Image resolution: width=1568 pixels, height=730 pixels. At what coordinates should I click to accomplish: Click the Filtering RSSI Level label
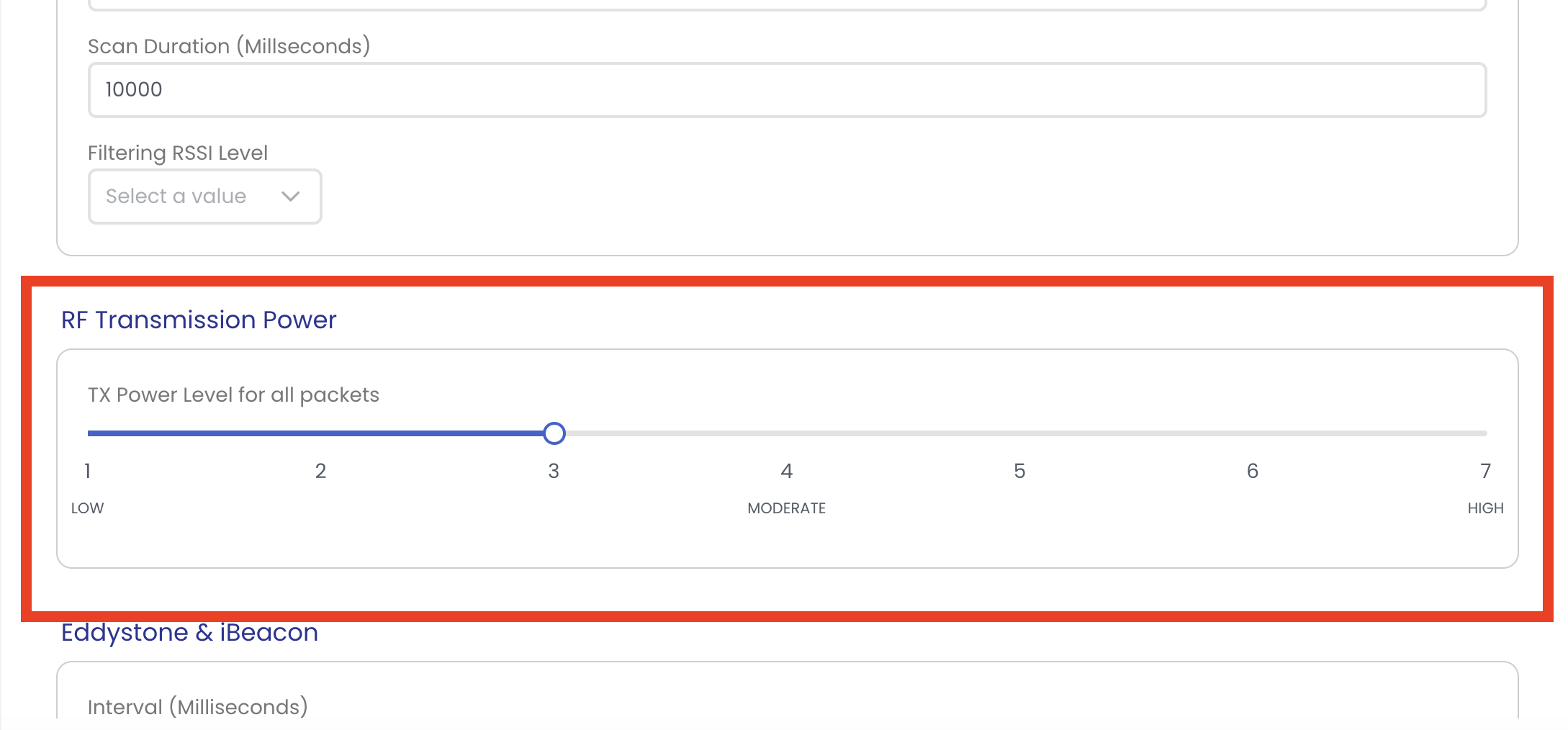[x=178, y=153]
